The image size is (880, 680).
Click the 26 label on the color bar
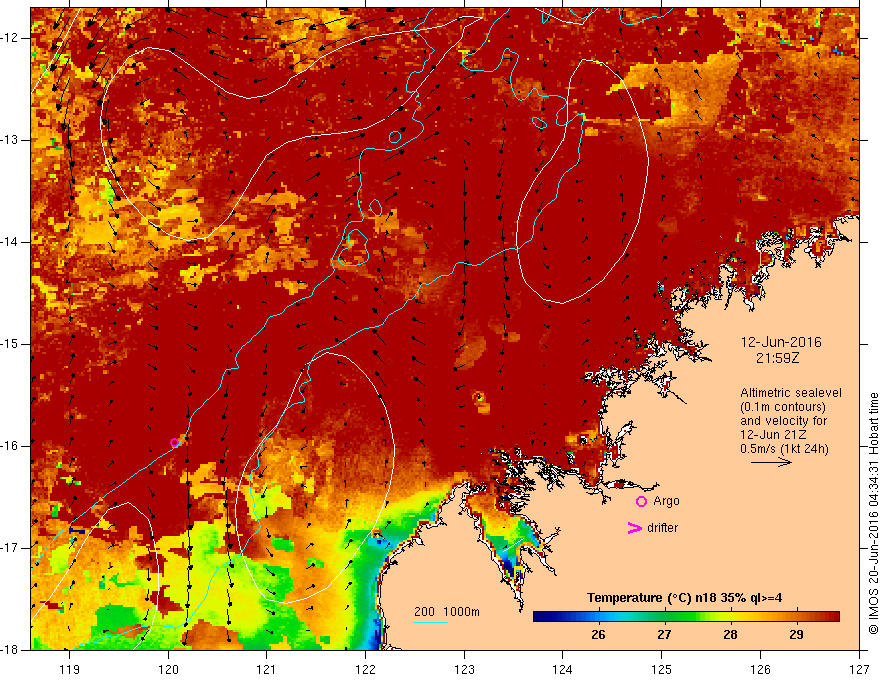click(x=598, y=635)
